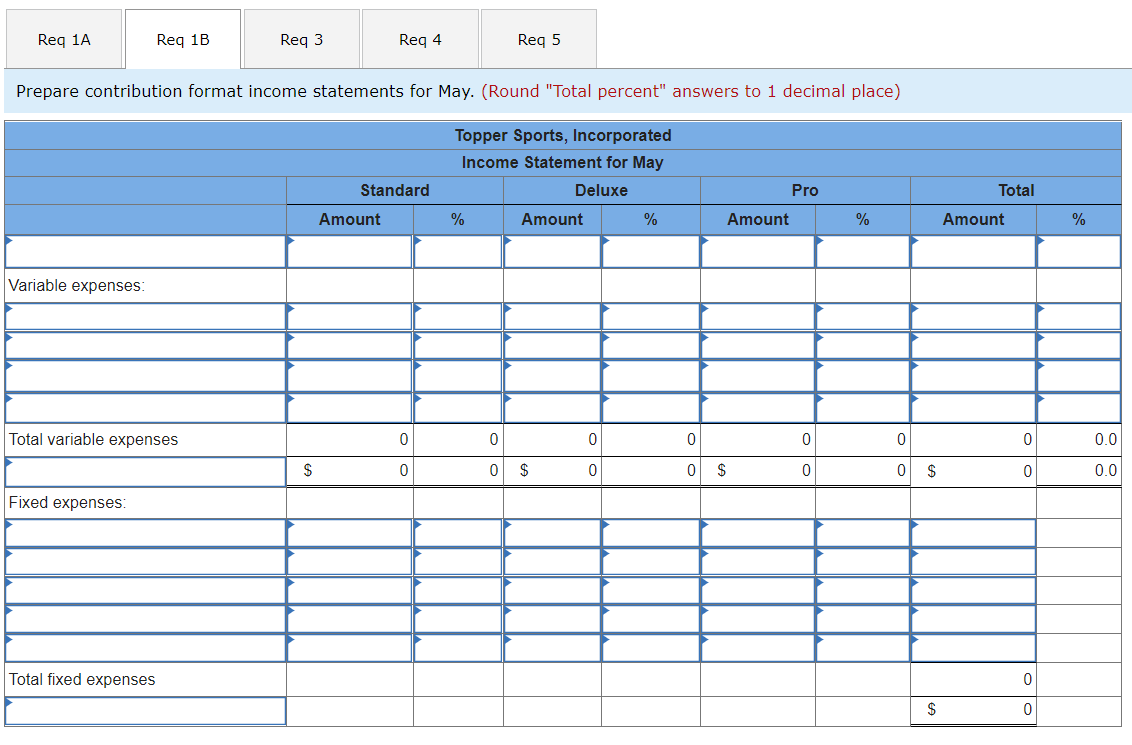Click Pro Amount cell of first fixed expense row

[758, 533]
